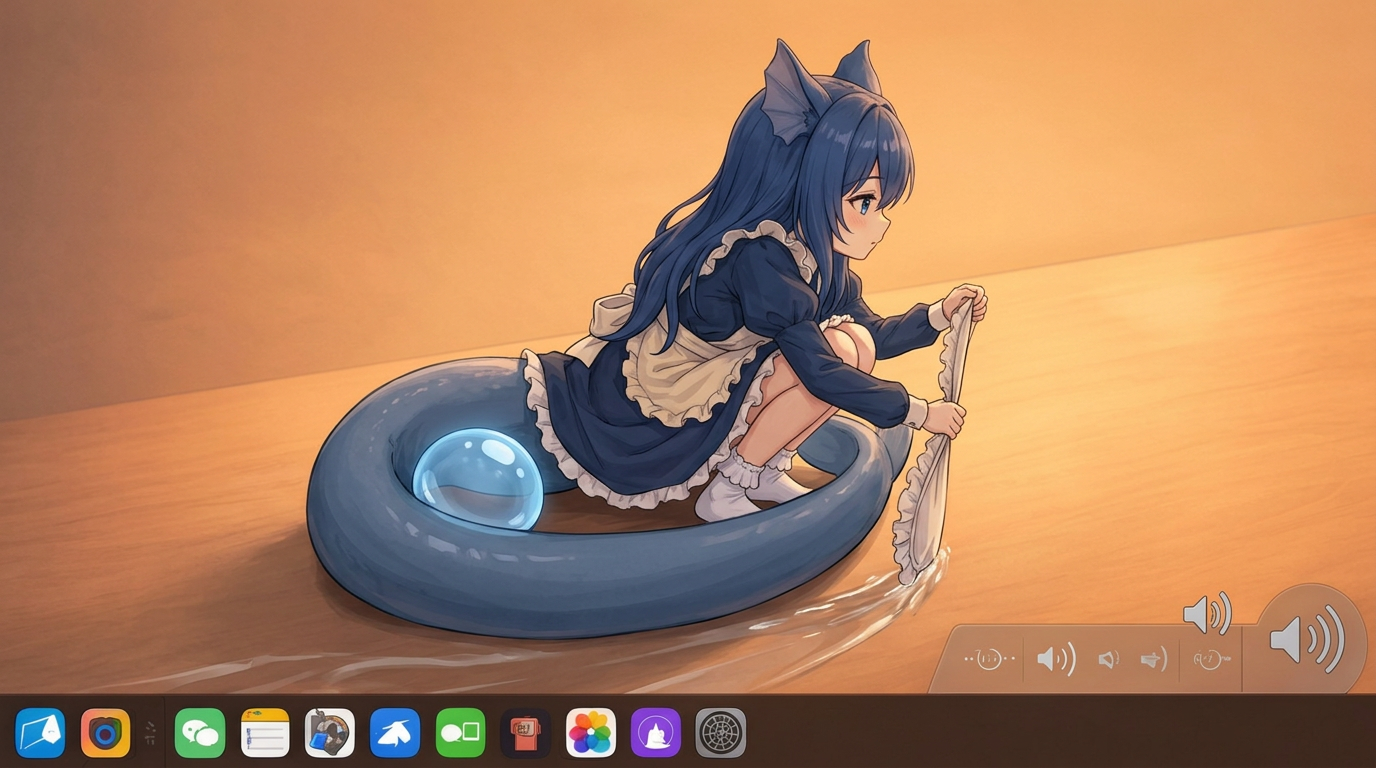Launch the colorful Photos flower icon
The width and height of the screenshot is (1376, 768).
click(x=591, y=733)
